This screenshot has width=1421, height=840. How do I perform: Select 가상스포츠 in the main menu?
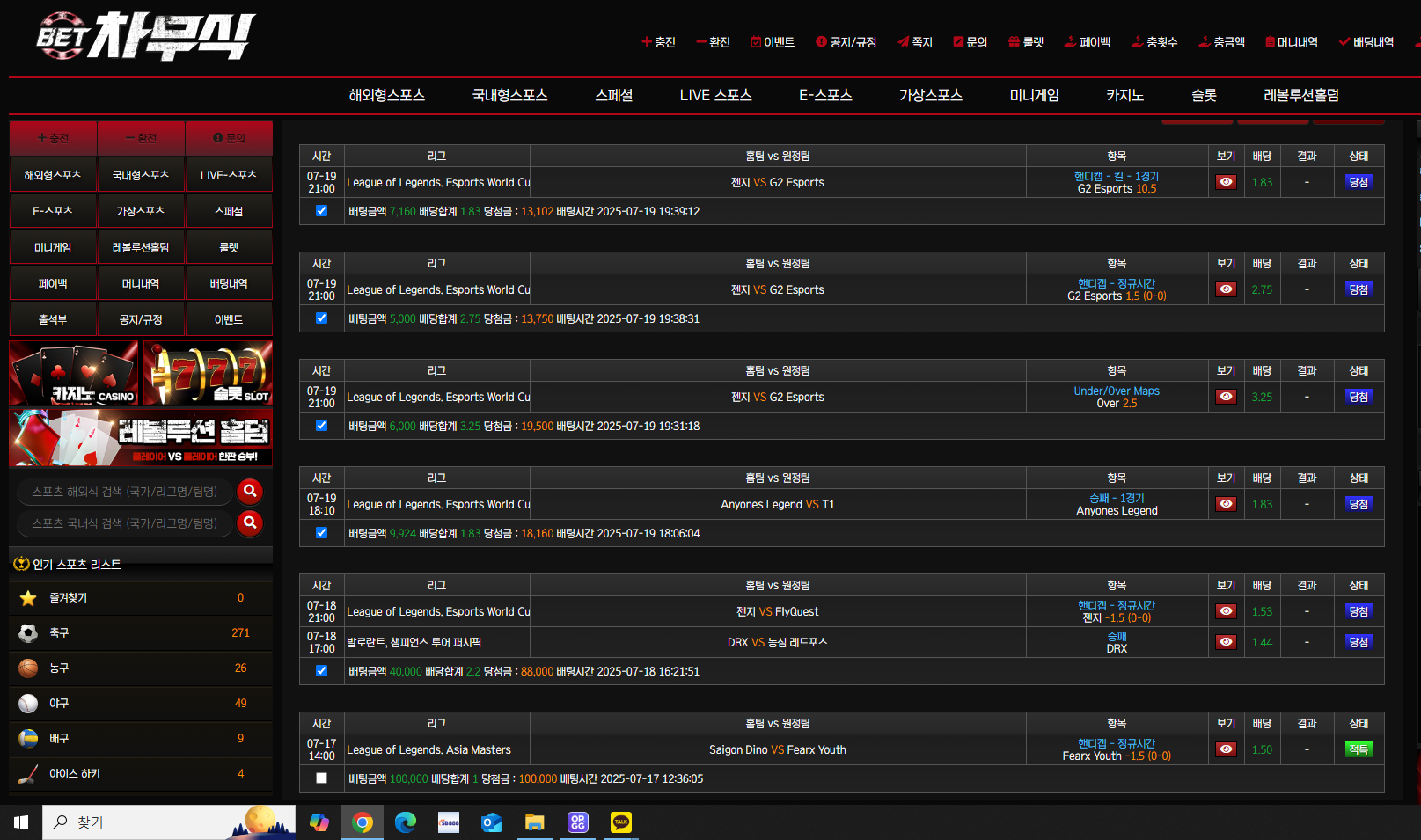(931, 95)
